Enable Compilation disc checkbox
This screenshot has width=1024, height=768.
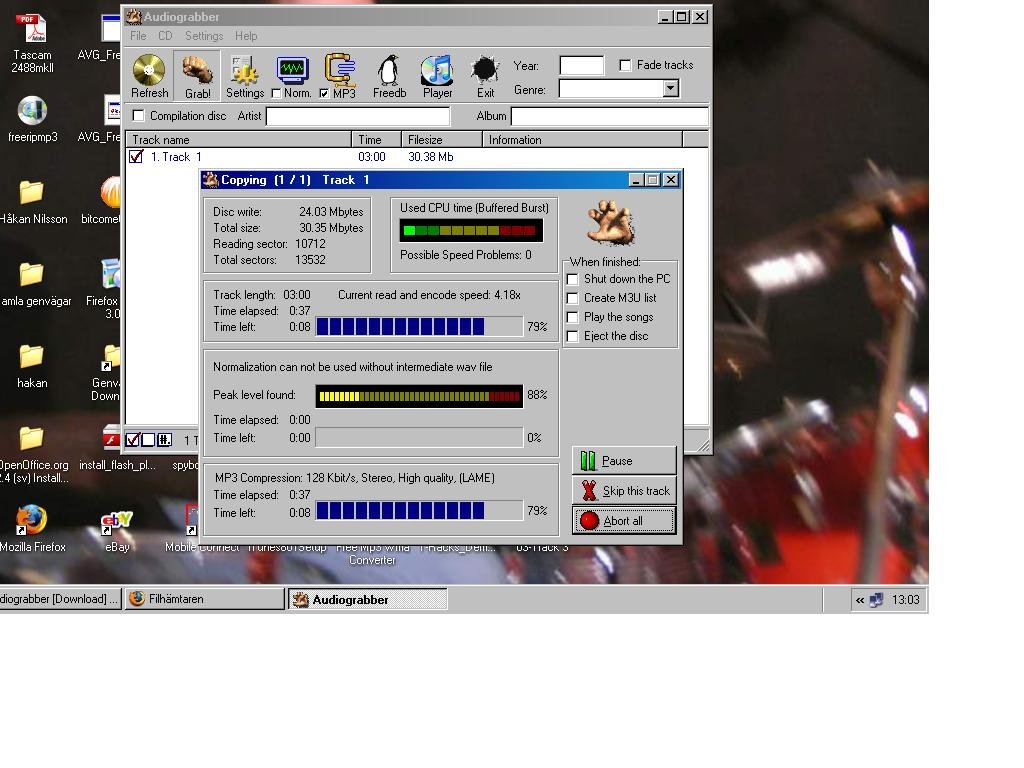coord(138,116)
